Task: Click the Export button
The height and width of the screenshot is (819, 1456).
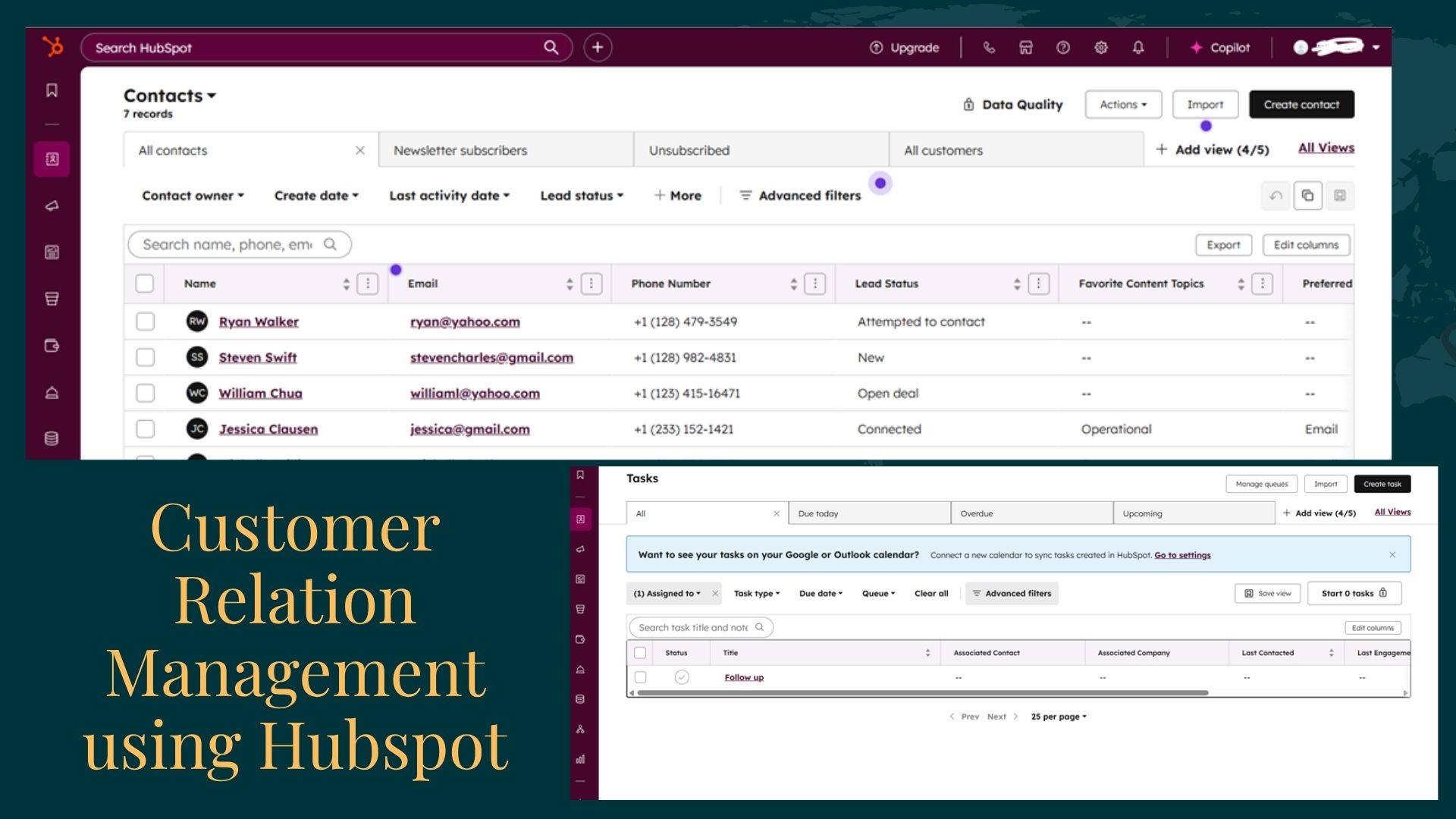Action: [x=1223, y=245]
